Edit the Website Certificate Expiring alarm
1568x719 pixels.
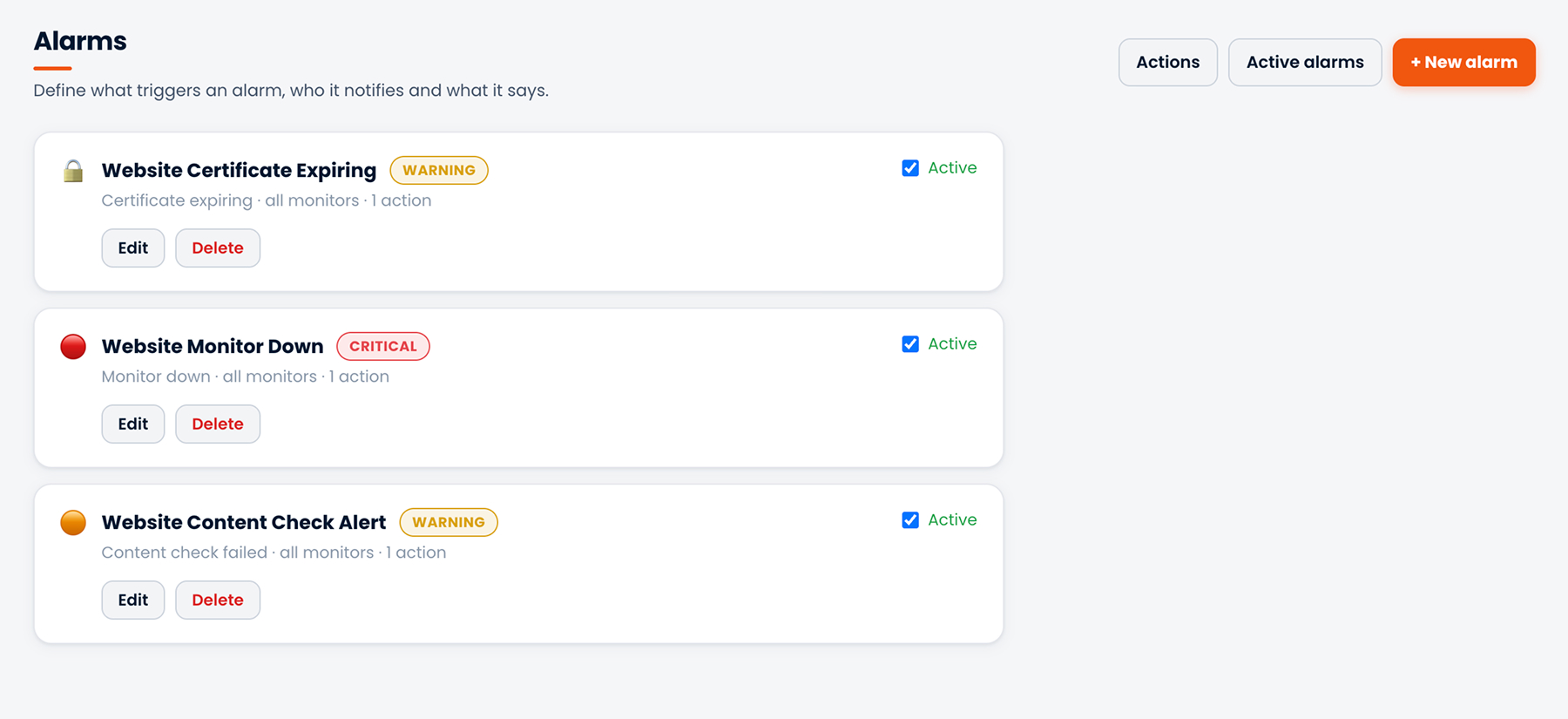[x=133, y=248]
